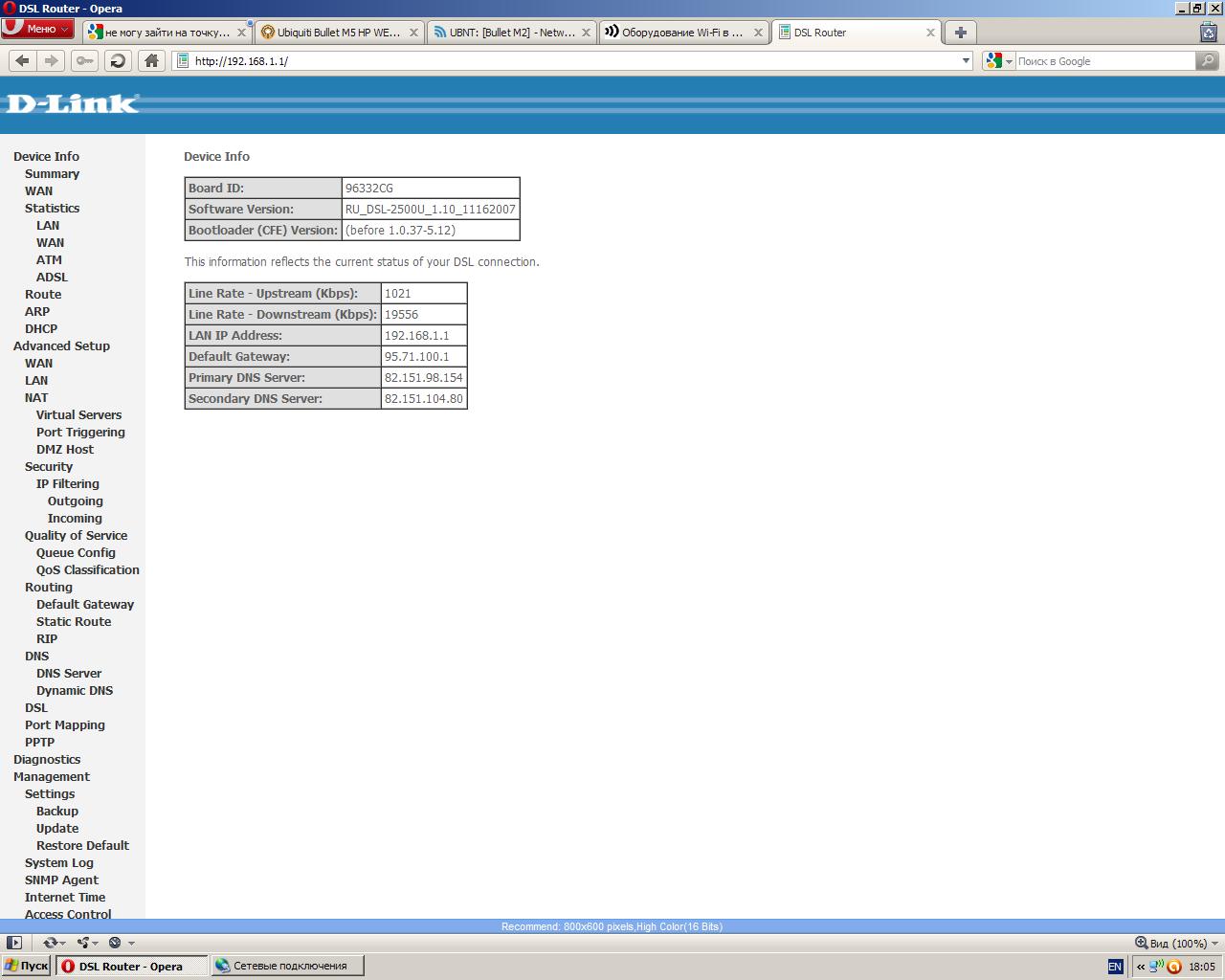Expand the Opera Turbo dropdown arrow
The image size is (1225, 980).
click(131, 944)
